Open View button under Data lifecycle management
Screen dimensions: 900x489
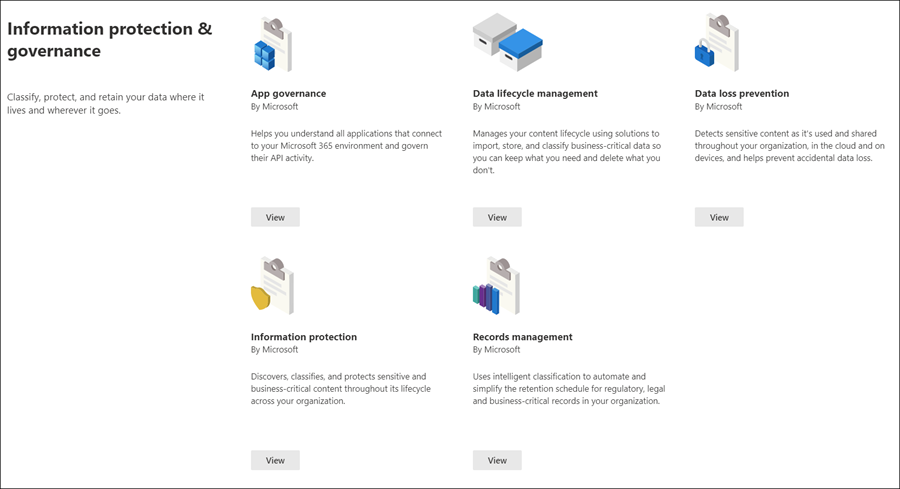pyautogui.click(x=497, y=218)
